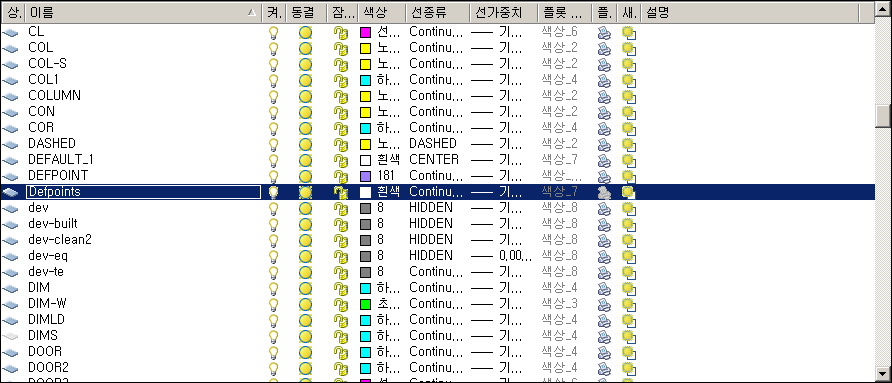Open lineweight setting for layer CON

(498, 112)
